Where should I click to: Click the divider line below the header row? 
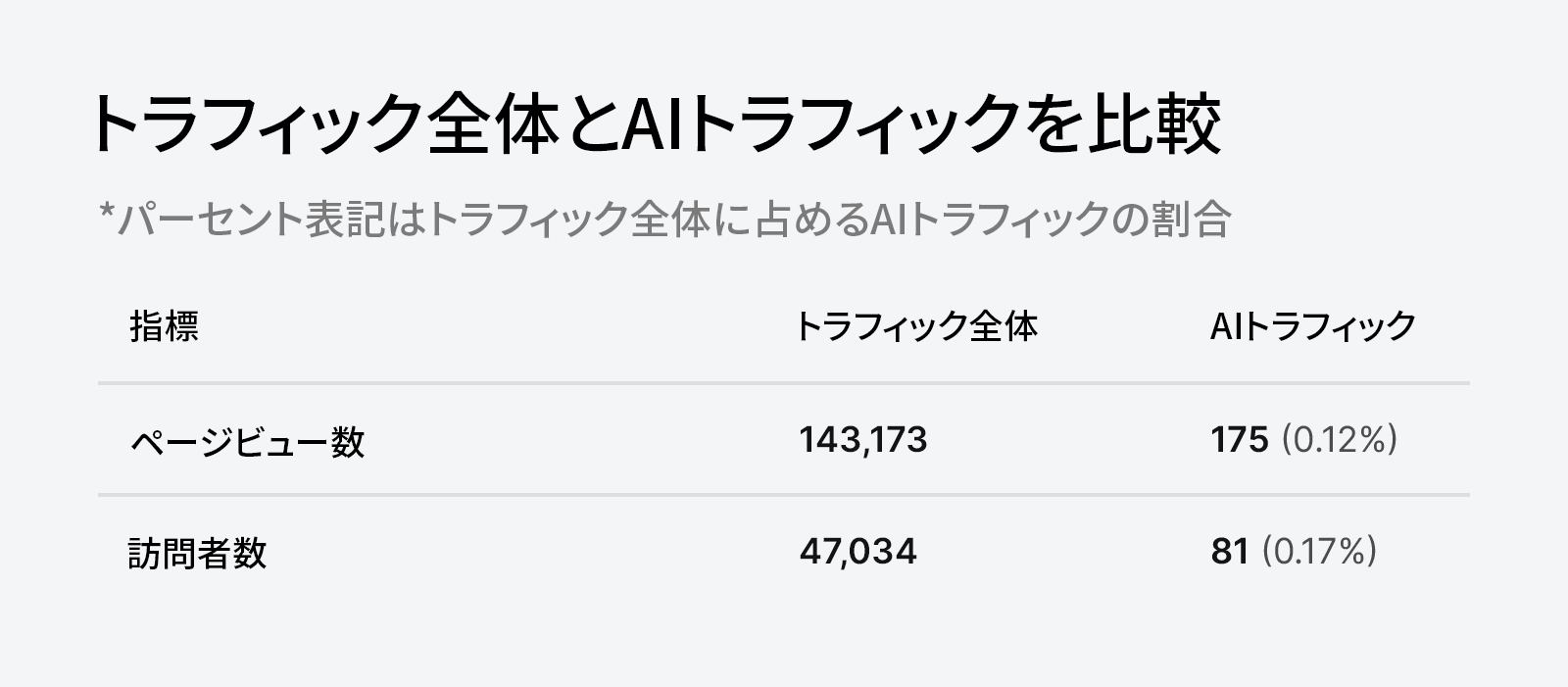tap(784, 383)
